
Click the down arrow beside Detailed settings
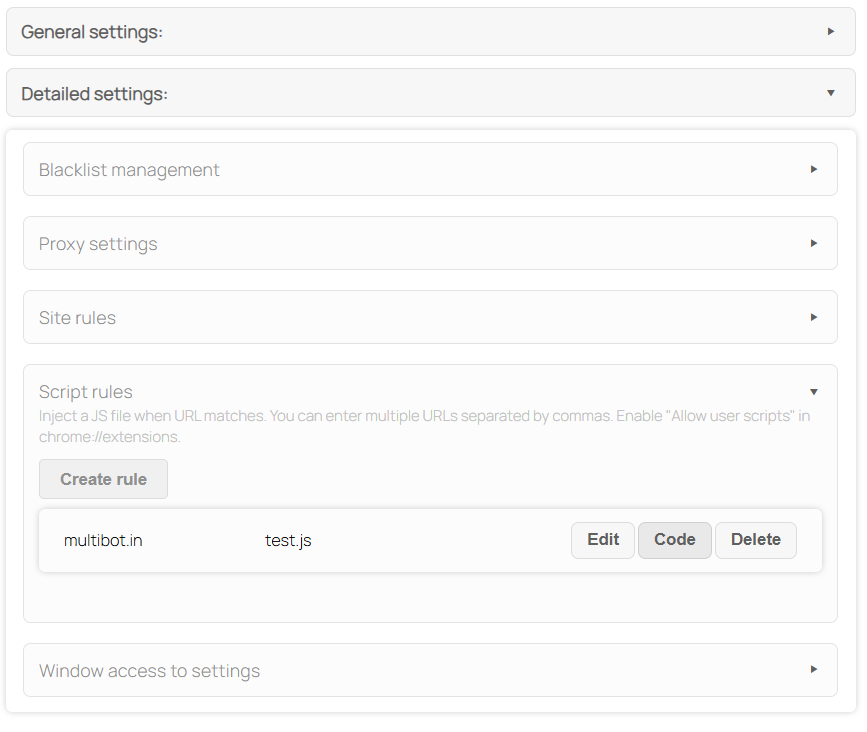(x=831, y=93)
